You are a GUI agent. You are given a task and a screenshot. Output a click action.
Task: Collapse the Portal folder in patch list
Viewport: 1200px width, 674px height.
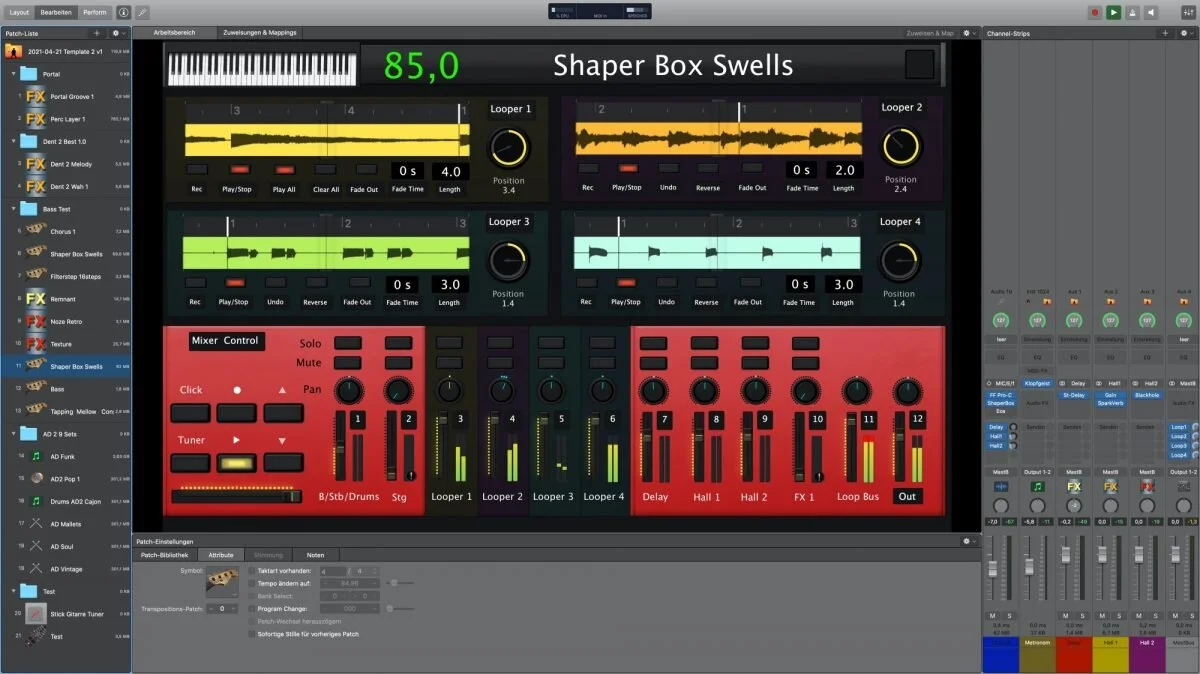point(13,74)
